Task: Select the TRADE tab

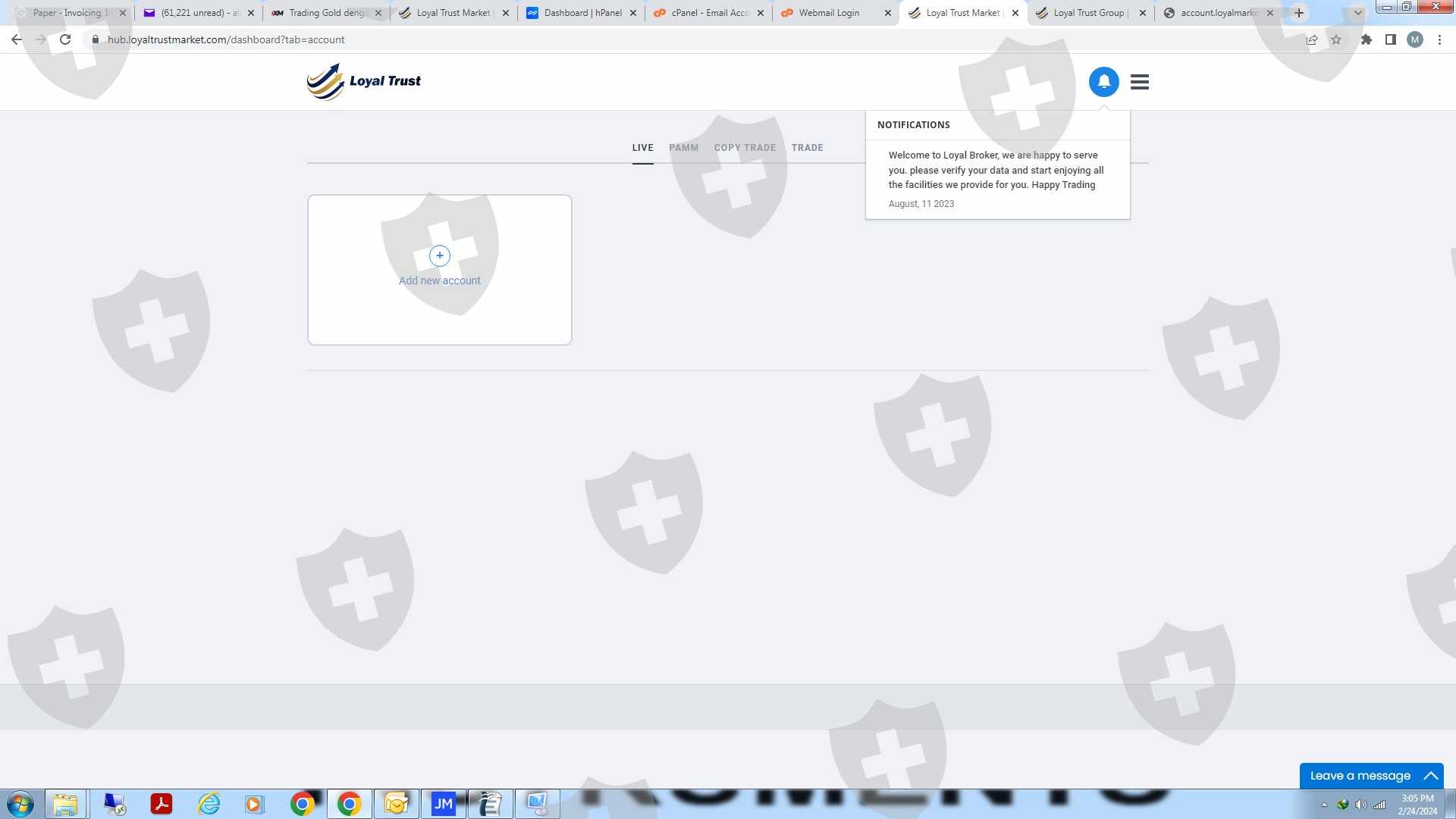Action: coord(807,148)
